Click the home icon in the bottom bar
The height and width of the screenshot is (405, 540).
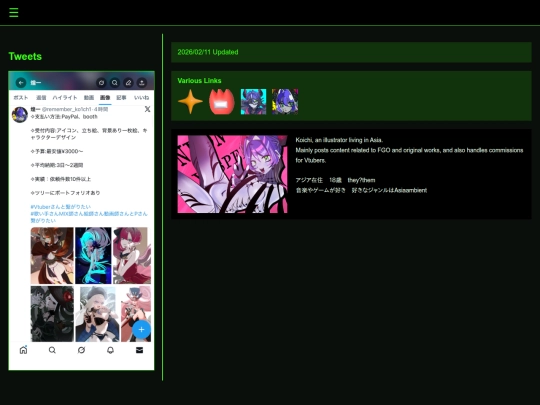23,350
